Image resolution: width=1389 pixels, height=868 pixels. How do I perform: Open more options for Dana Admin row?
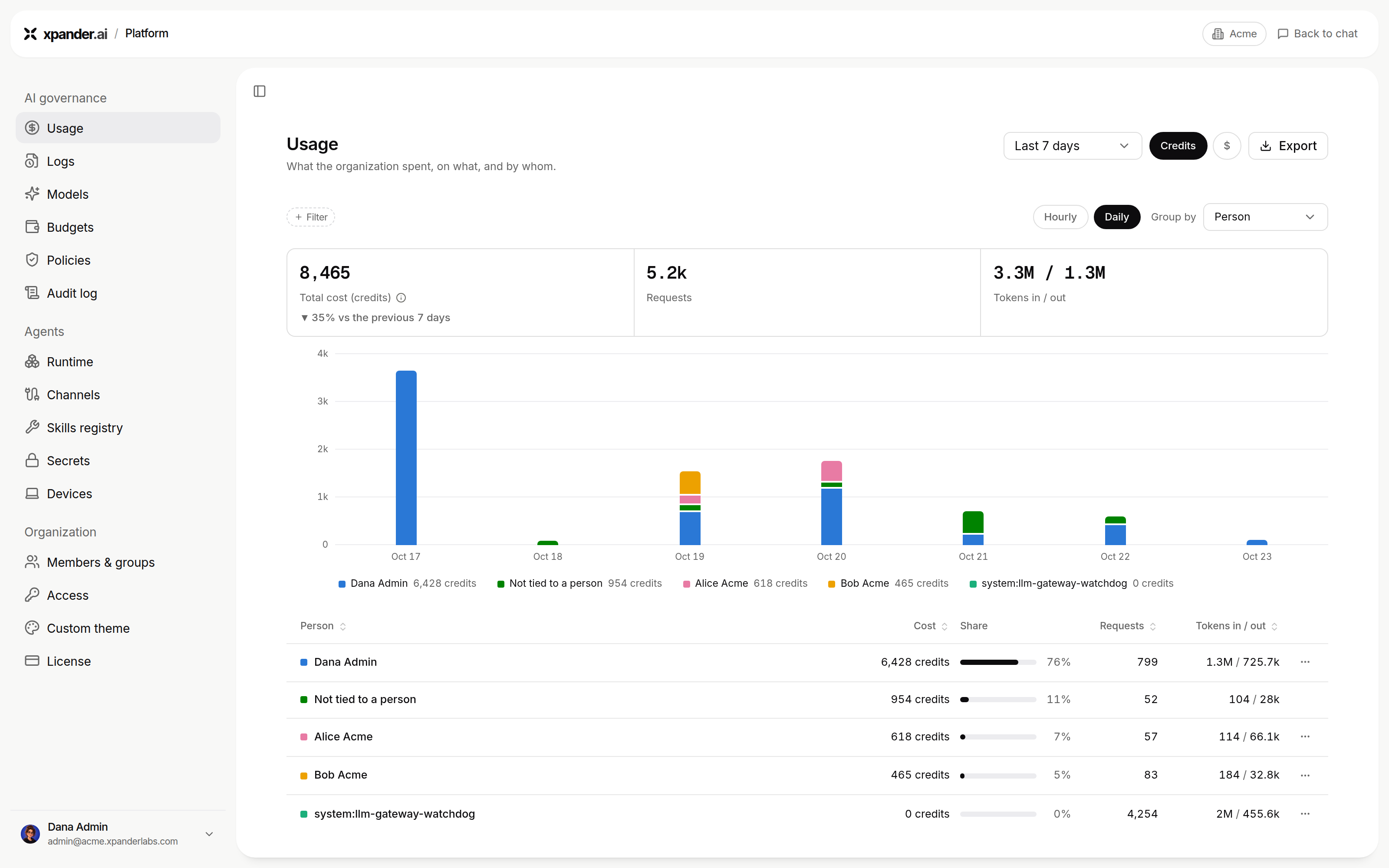point(1305,662)
